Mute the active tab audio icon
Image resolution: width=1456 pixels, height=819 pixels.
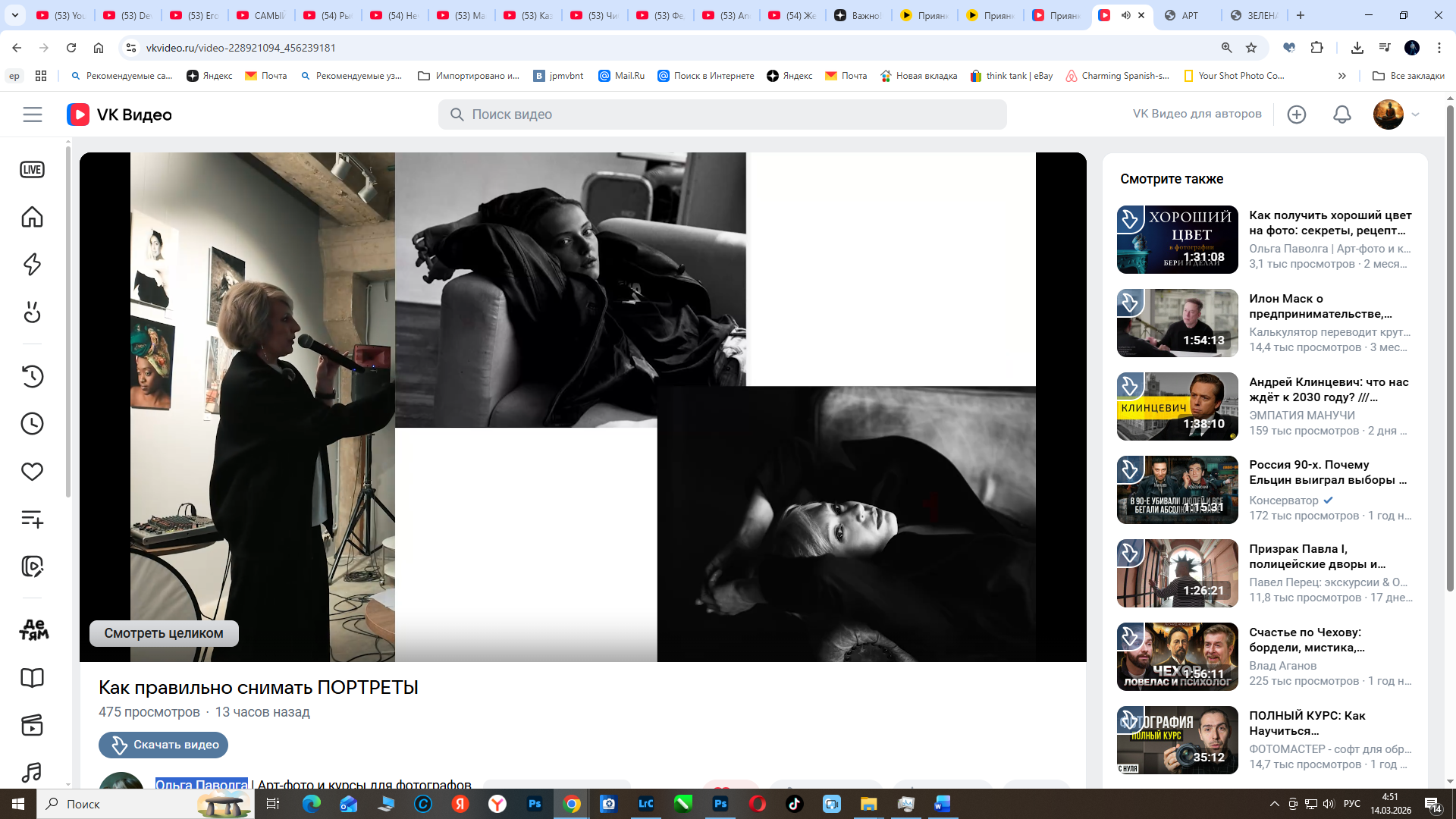click(1125, 15)
